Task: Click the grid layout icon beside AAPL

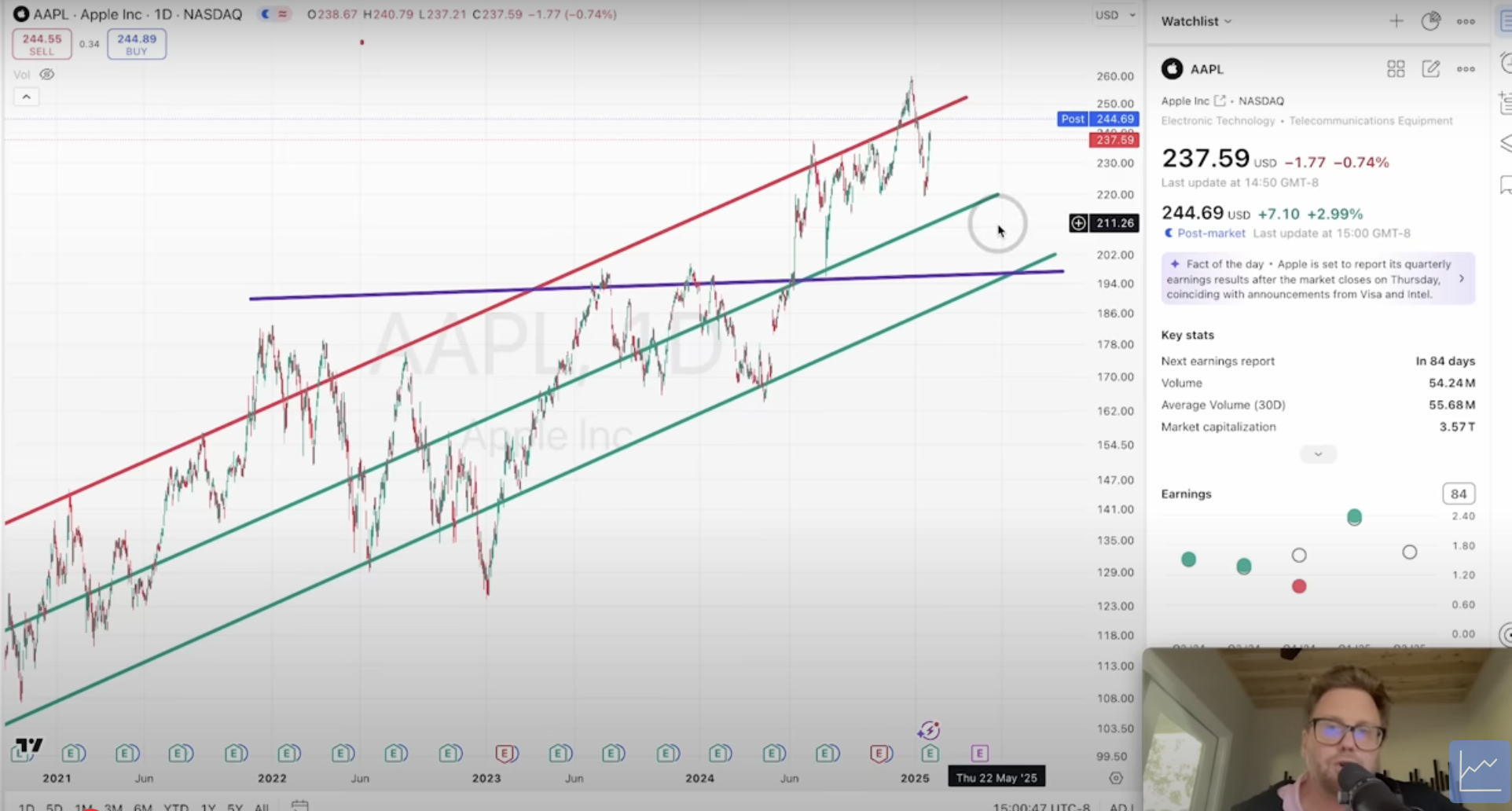Action: (1396, 69)
